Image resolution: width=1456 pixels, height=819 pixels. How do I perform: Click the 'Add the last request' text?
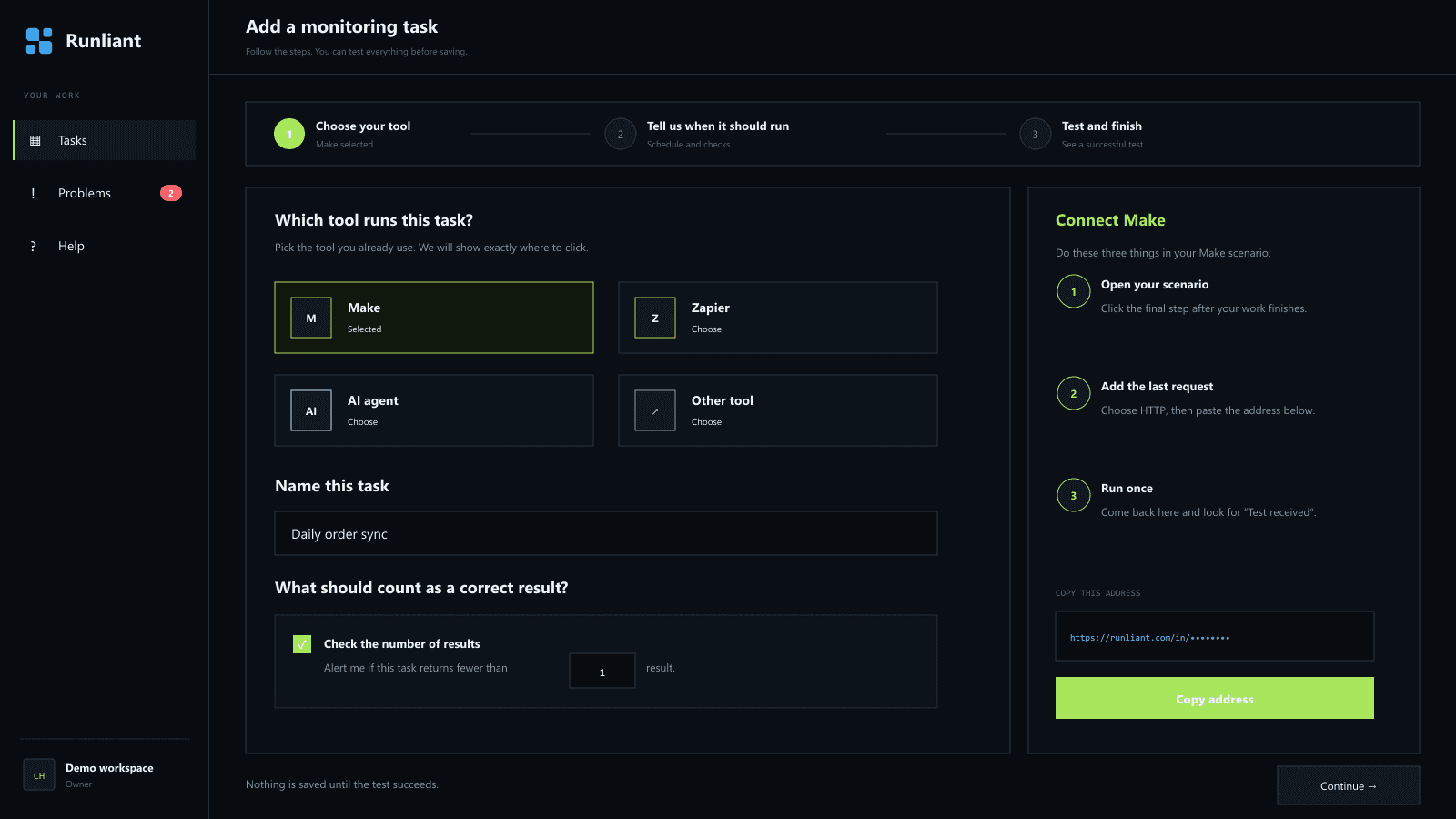click(x=1157, y=387)
